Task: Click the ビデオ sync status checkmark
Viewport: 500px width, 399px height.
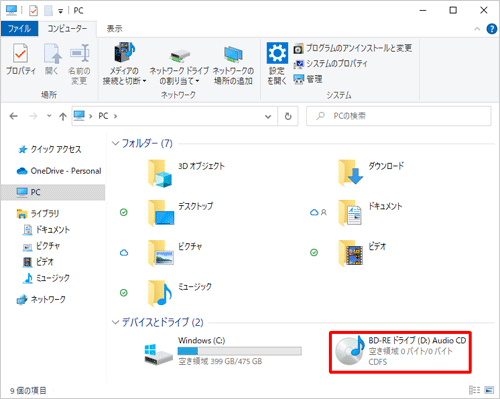Action: point(314,253)
